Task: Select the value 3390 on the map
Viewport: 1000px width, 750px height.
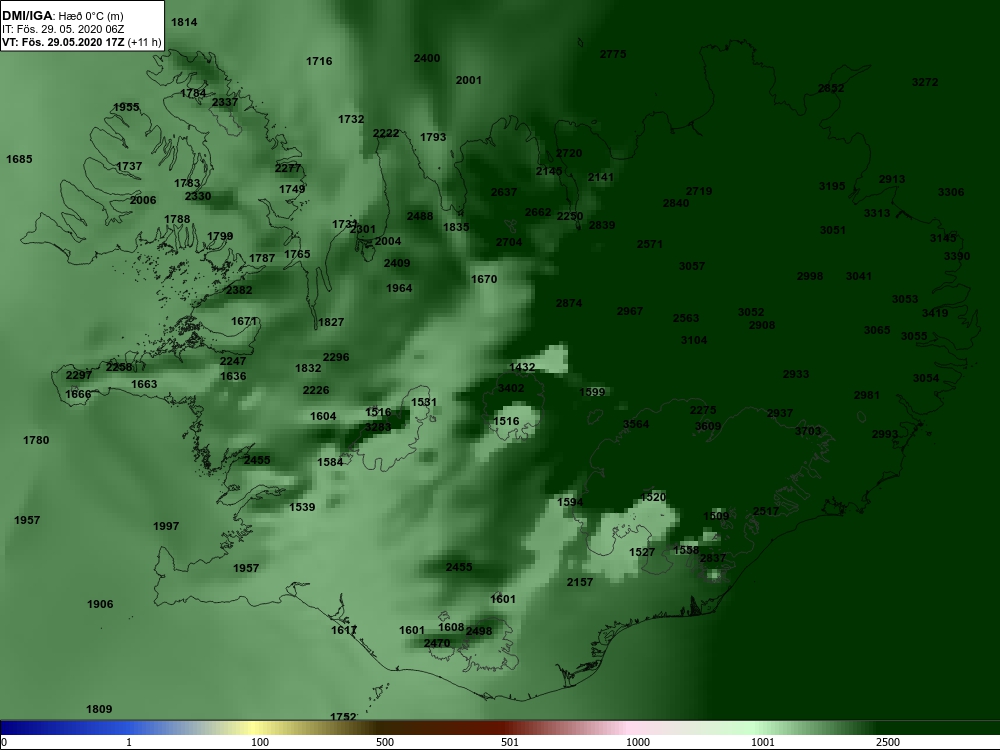Action: 957,256
